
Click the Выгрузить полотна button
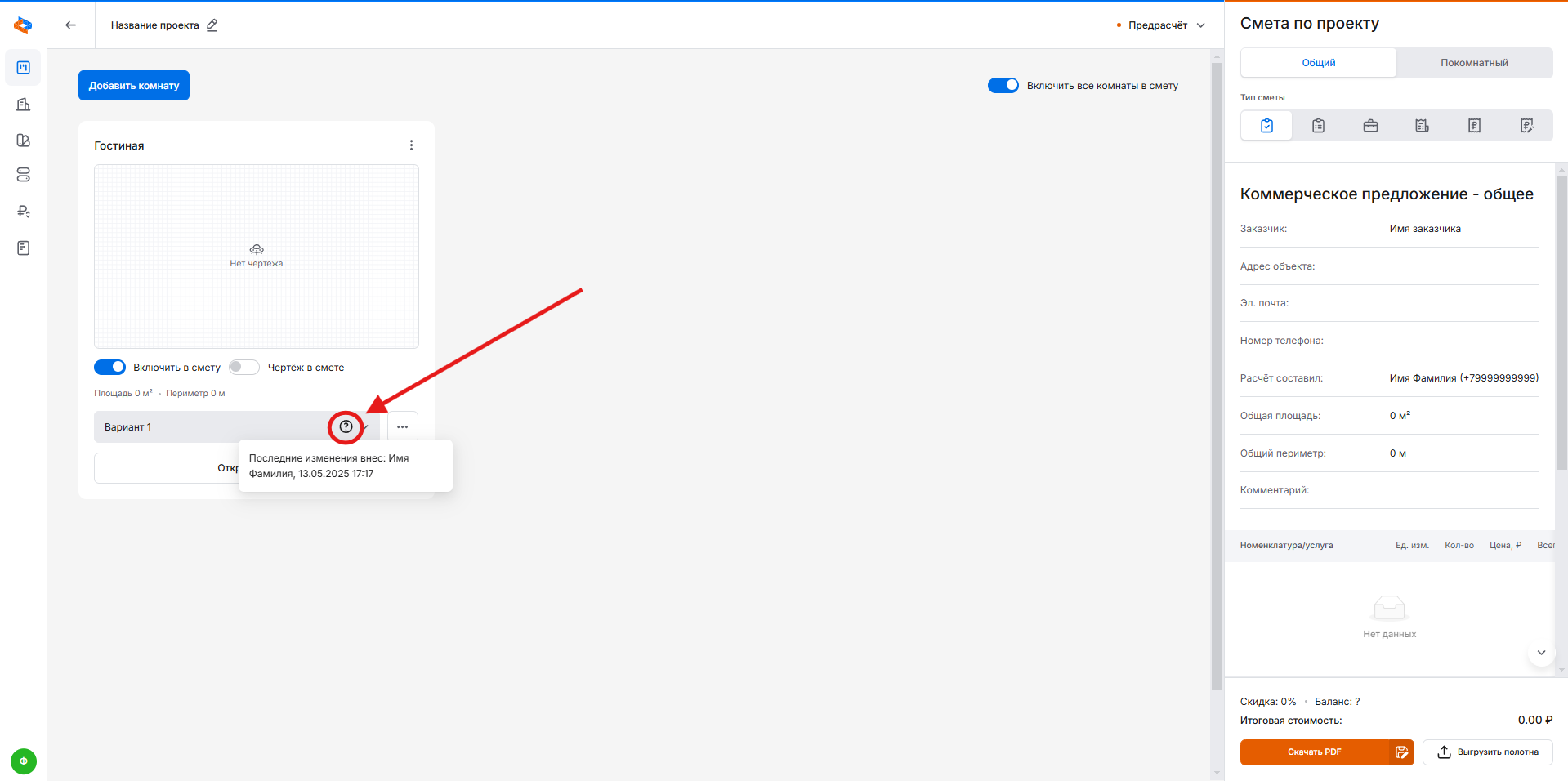coord(1487,752)
